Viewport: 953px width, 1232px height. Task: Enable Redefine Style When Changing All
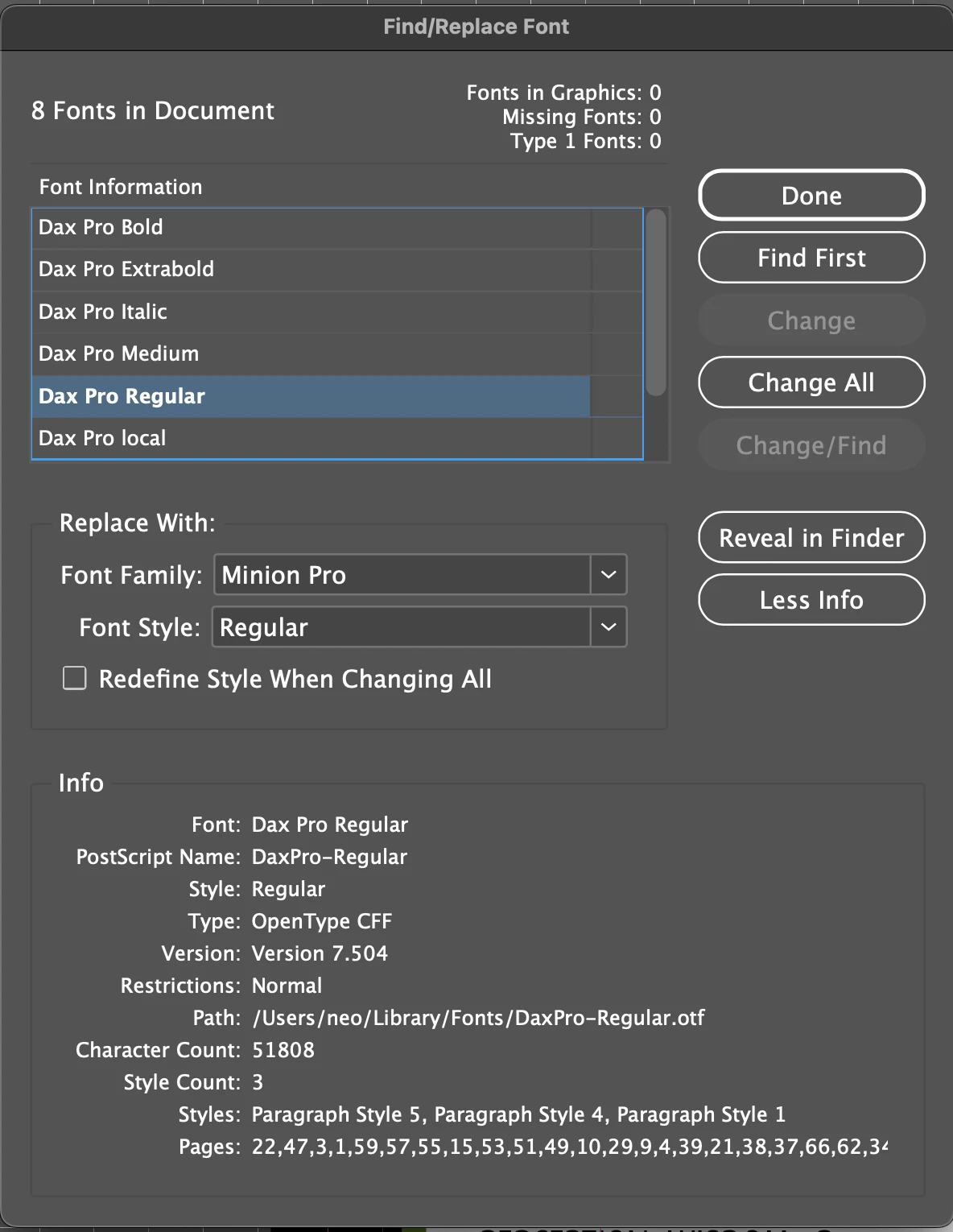[75, 678]
